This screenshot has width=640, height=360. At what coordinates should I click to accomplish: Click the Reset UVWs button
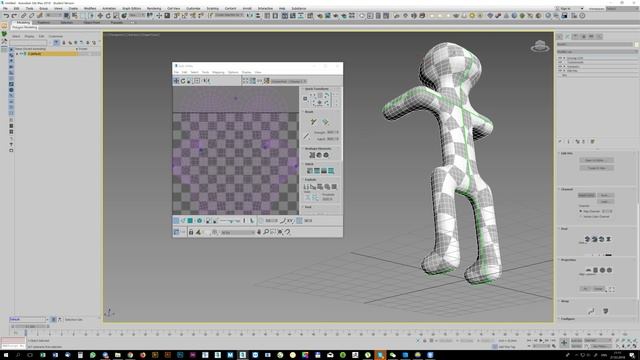(587, 196)
